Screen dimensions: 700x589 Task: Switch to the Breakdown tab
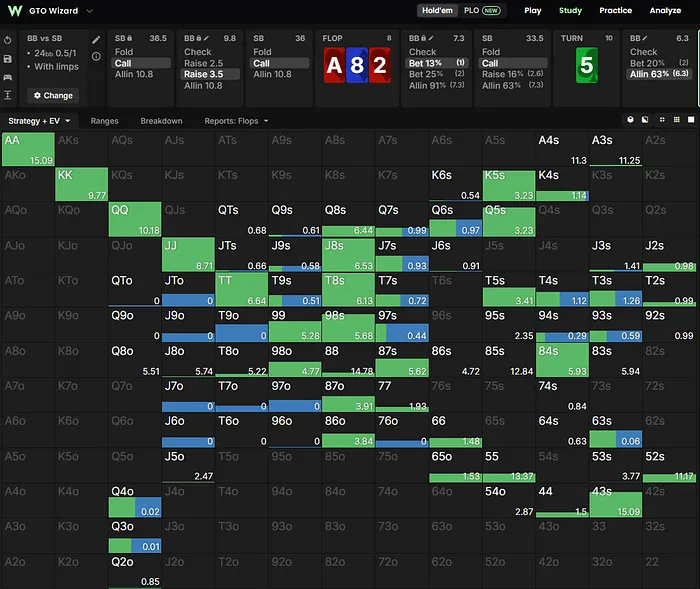(x=161, y=121)
